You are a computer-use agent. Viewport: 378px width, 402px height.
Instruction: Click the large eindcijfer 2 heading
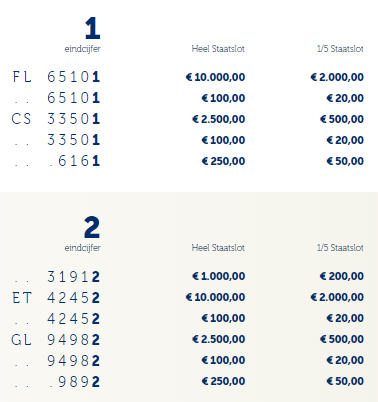92,227
